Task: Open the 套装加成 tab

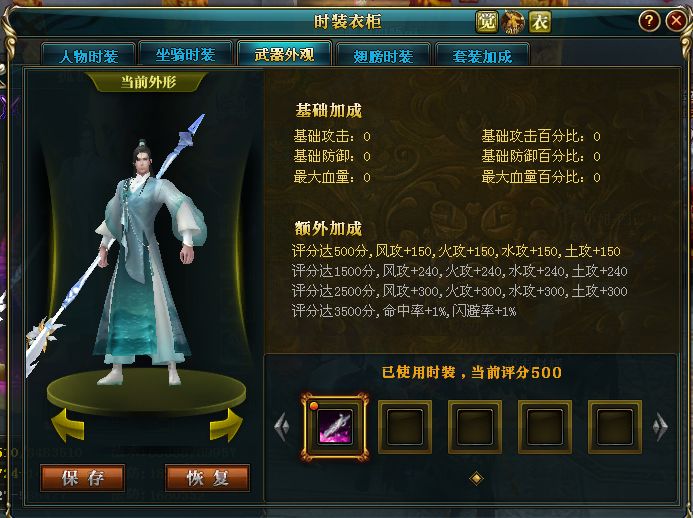Action: [x=482, y=55]
